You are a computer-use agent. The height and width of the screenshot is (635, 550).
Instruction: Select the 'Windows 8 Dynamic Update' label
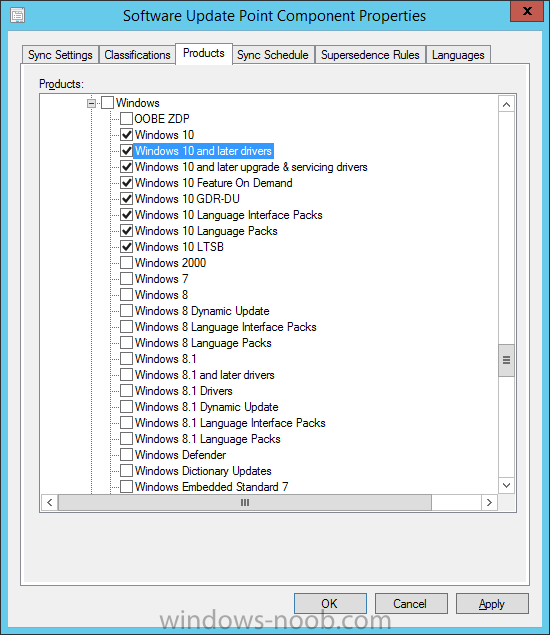coord(202,311)
